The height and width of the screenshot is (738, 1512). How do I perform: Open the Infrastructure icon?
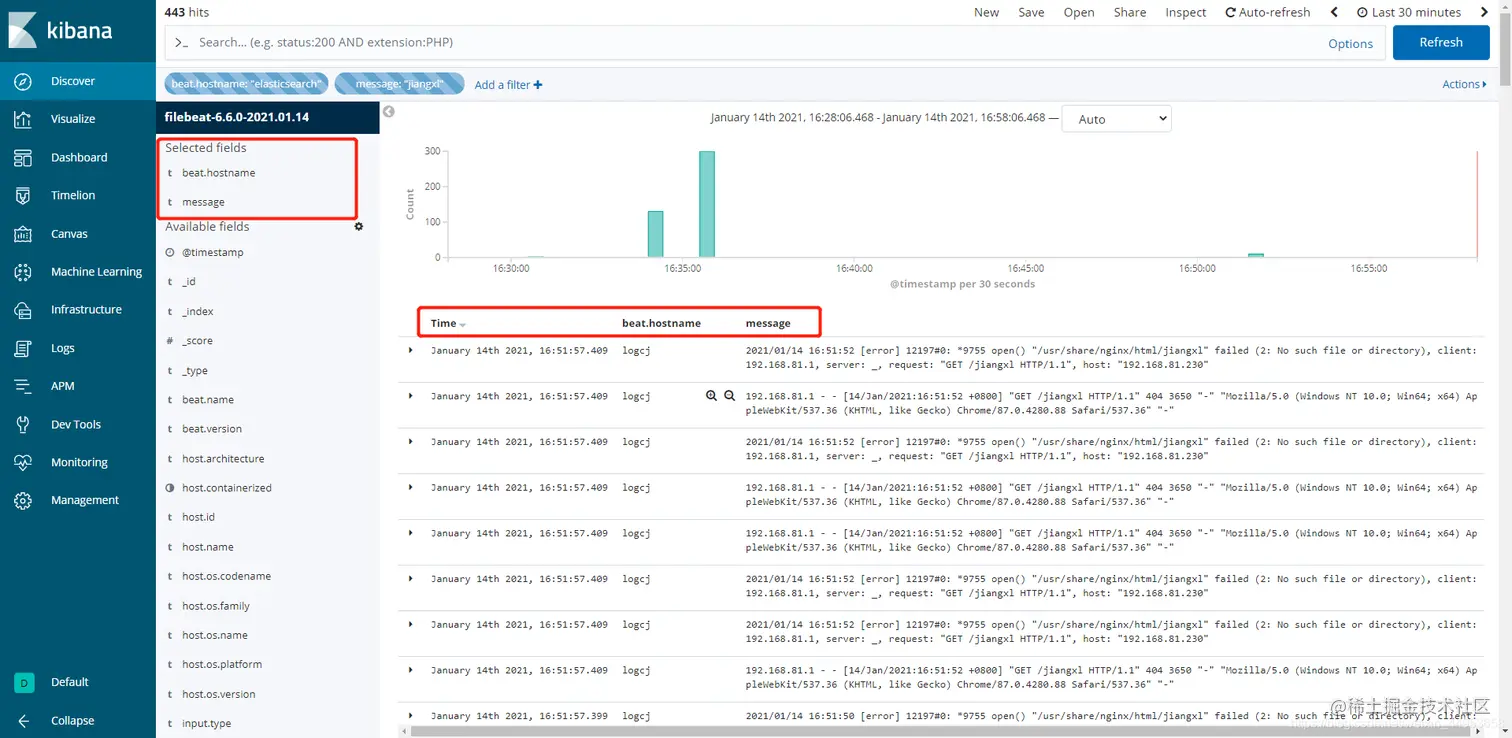tap(23, 310)
